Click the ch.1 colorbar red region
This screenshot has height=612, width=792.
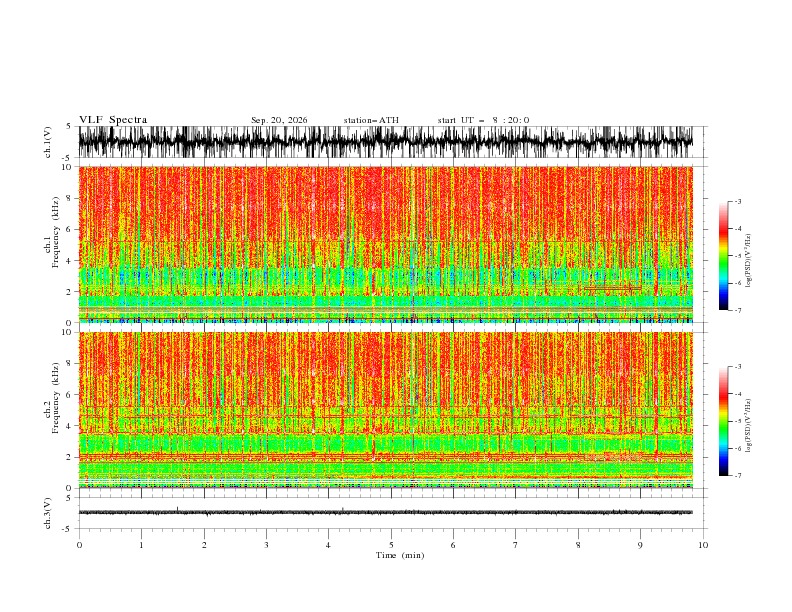[x=723, y=232]
